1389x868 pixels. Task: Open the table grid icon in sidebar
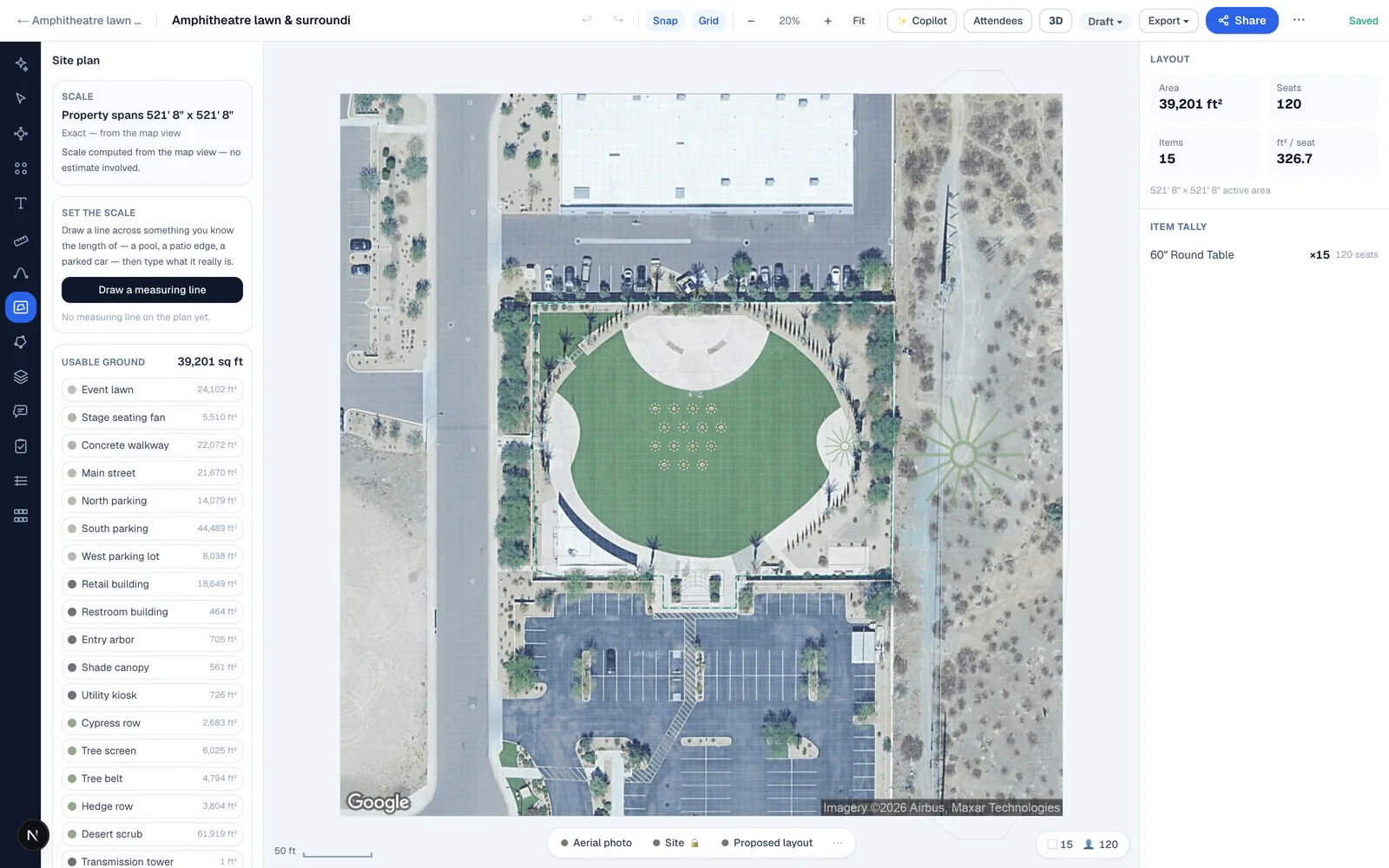coord(21,516)
